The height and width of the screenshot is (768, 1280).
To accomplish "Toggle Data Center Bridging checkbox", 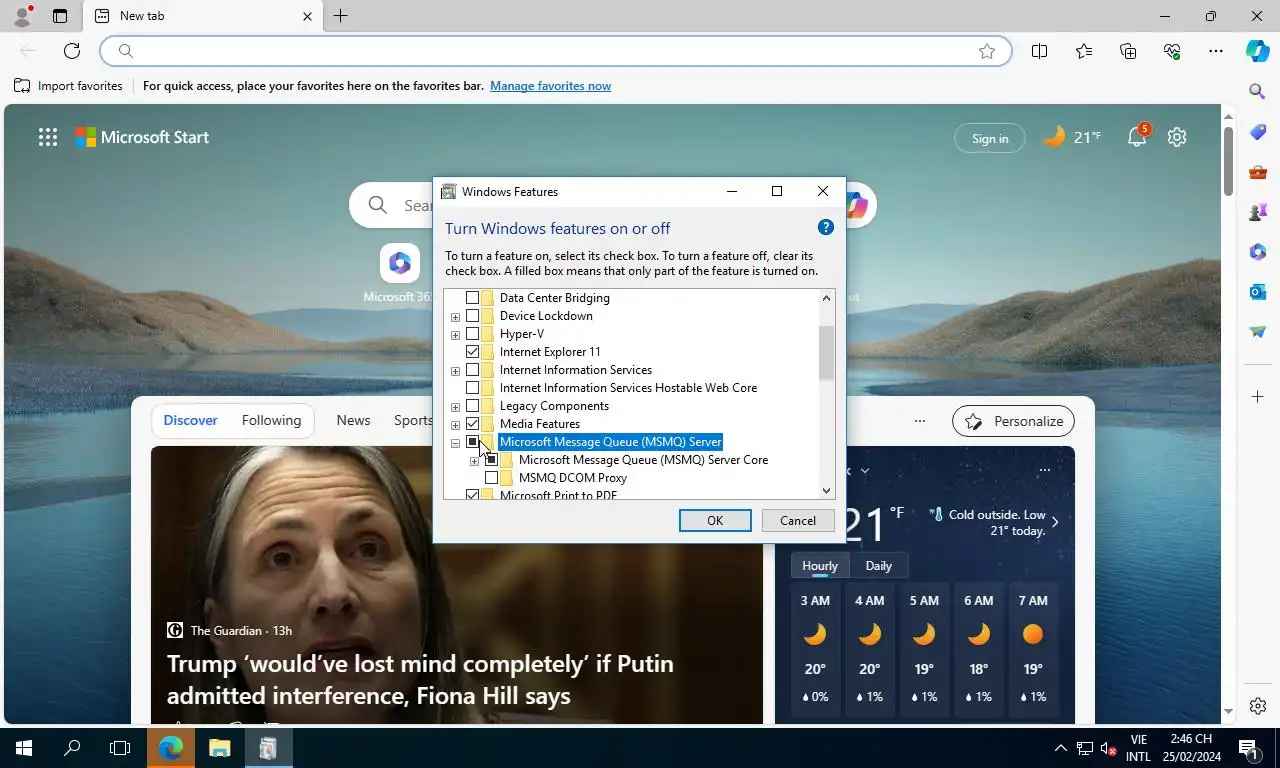I will 473,298.
